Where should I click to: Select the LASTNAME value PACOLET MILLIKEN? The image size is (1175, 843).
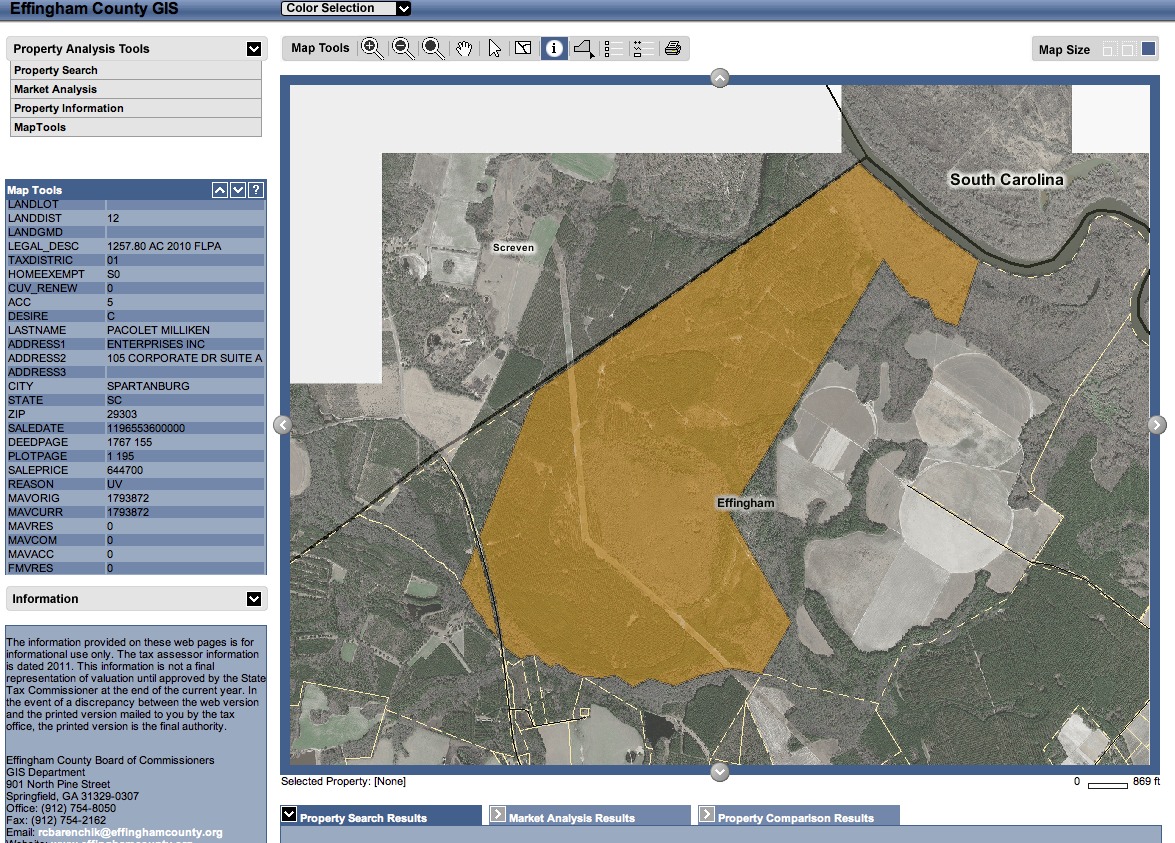tap(158, 330)
